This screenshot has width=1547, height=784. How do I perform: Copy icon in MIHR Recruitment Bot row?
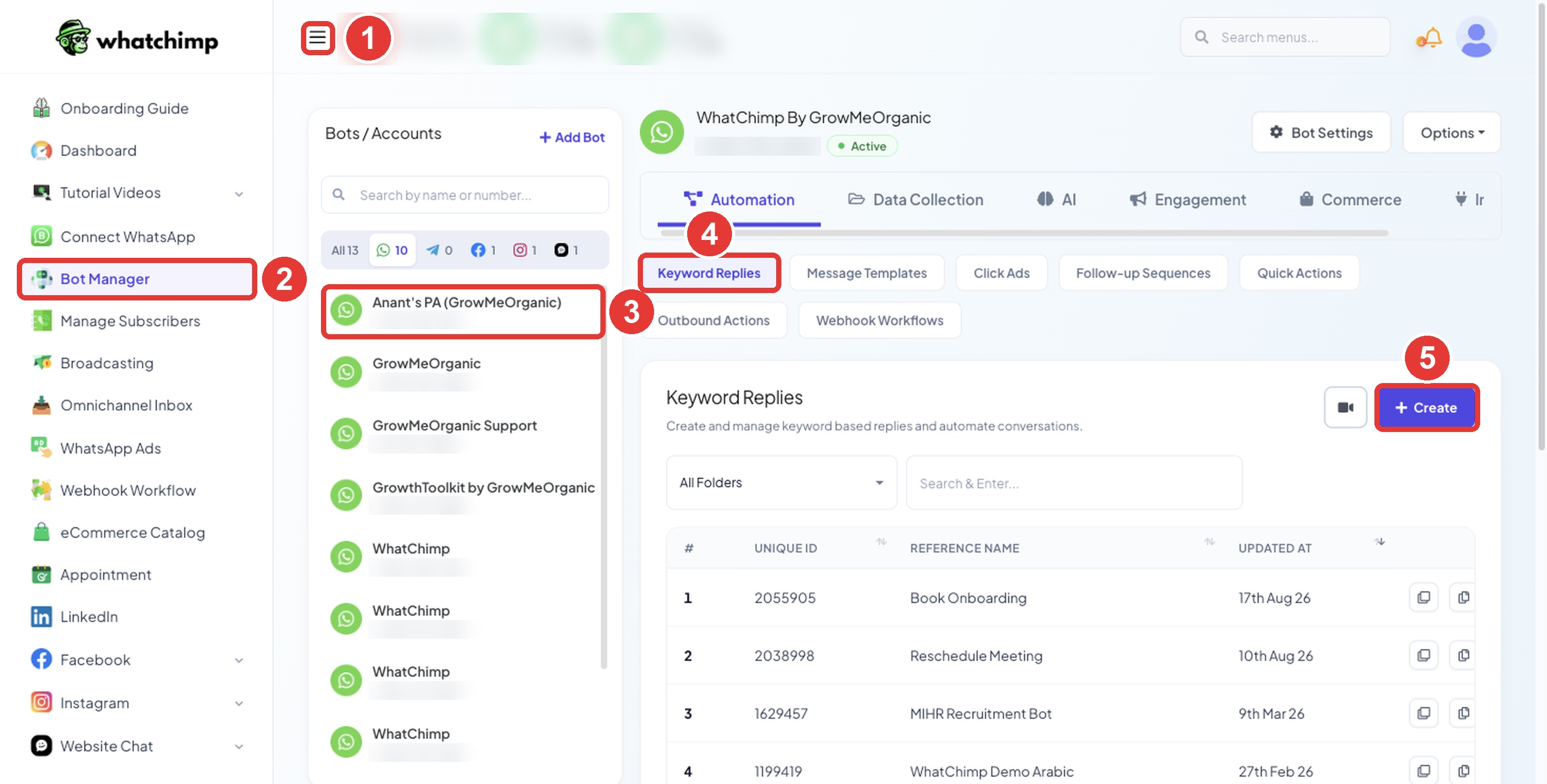coord(1423,714)
